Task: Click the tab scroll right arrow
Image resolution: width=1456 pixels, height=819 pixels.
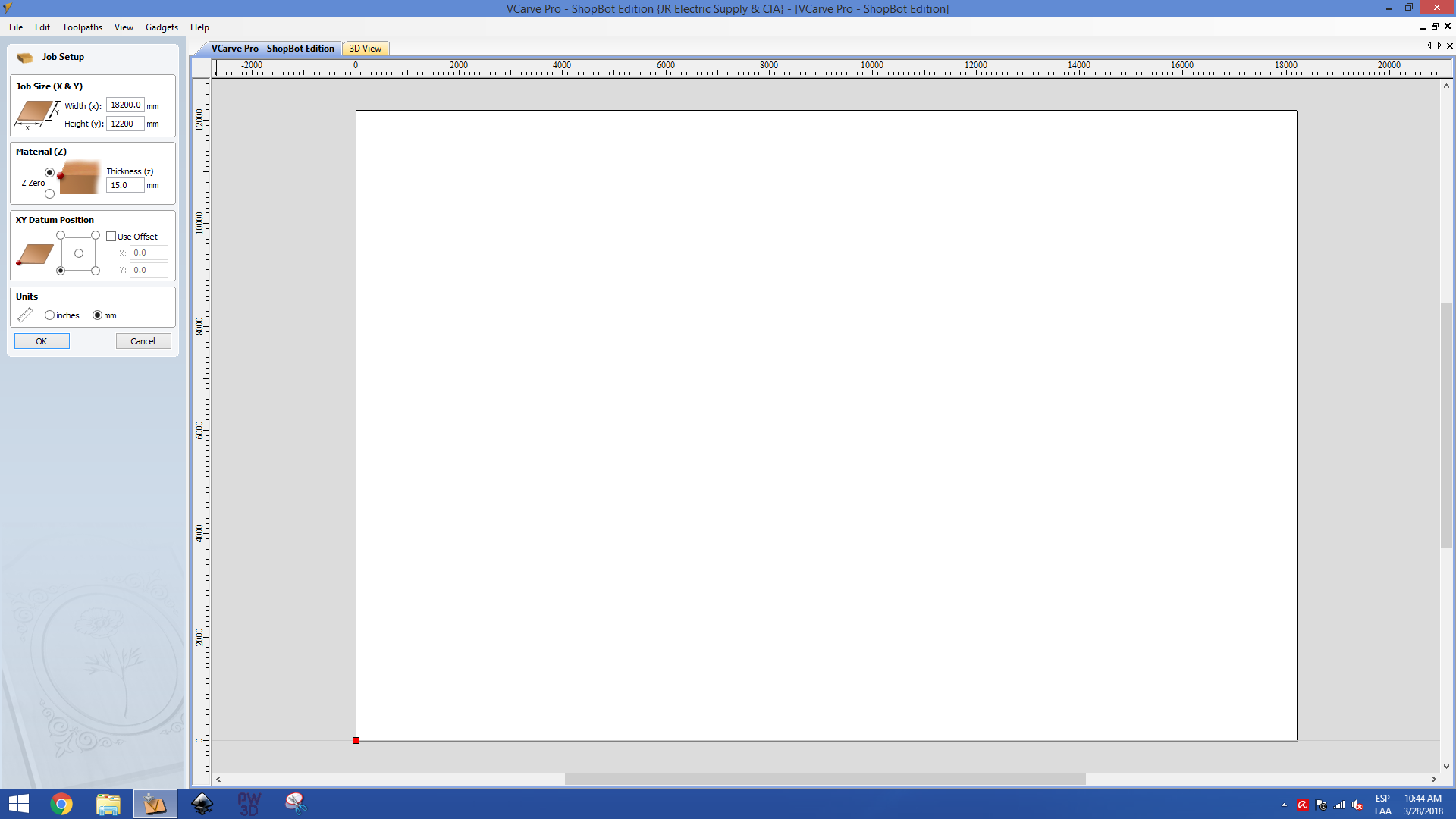Action: click(1439, 45)
